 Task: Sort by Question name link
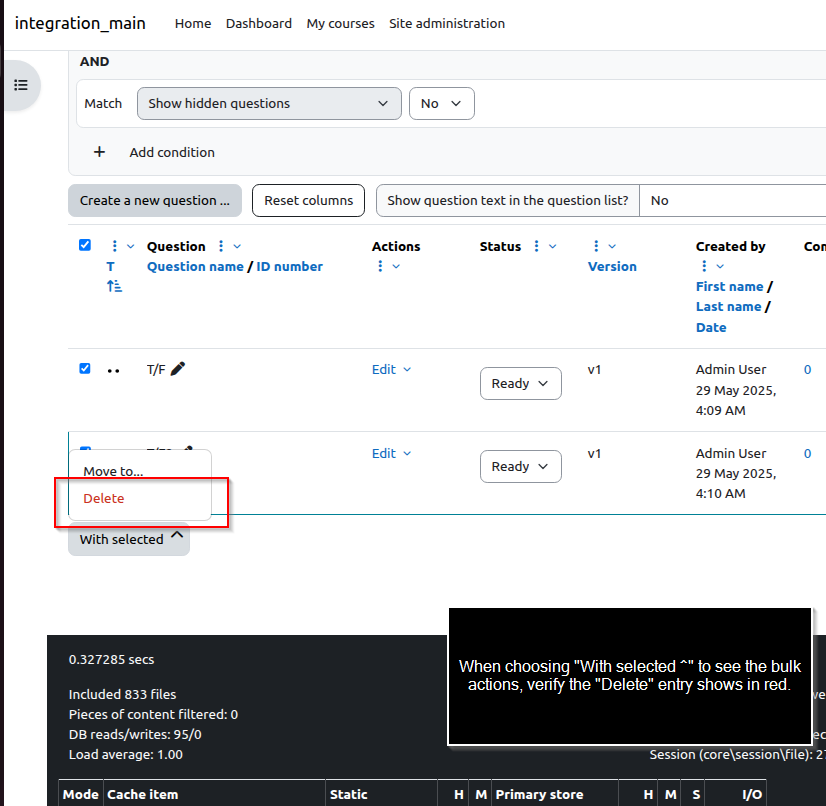[x=195, y=267]
